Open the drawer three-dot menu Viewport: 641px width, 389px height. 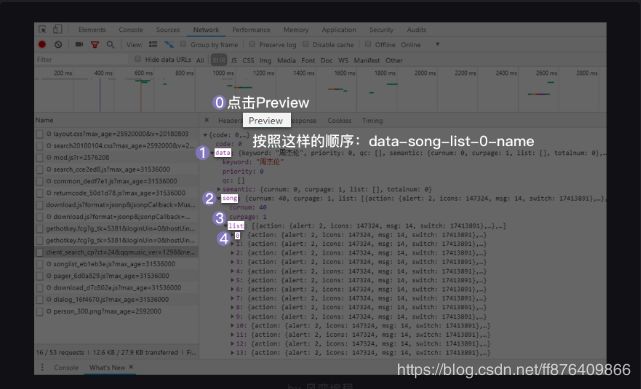[x=42, y=367]
